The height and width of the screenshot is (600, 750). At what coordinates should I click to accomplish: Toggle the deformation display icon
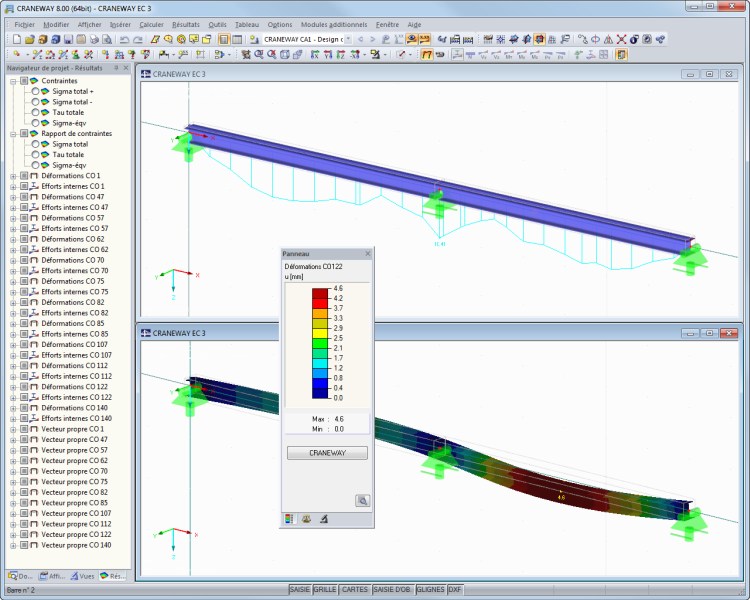coord(427,55)
